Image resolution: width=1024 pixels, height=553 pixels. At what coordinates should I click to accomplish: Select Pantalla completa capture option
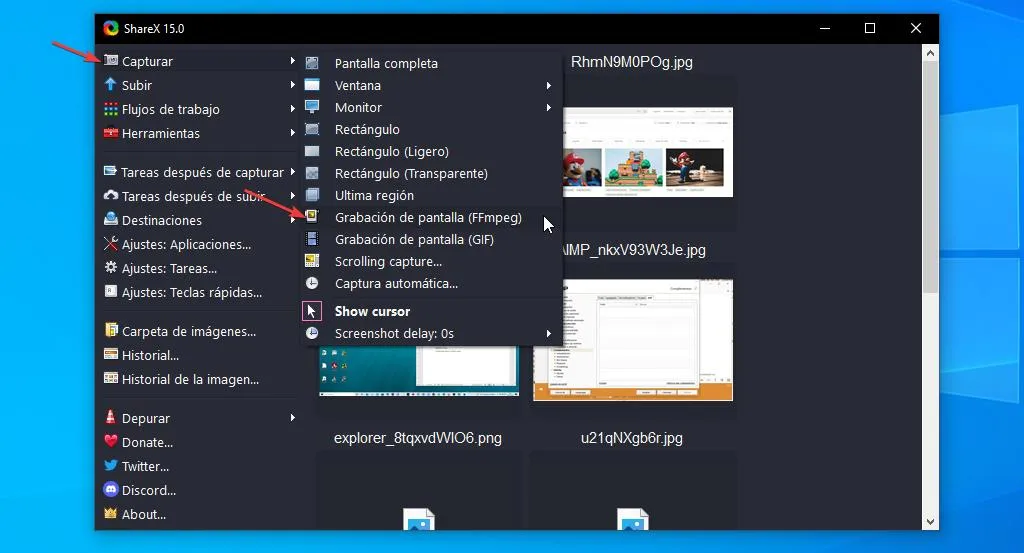(386, 63)
